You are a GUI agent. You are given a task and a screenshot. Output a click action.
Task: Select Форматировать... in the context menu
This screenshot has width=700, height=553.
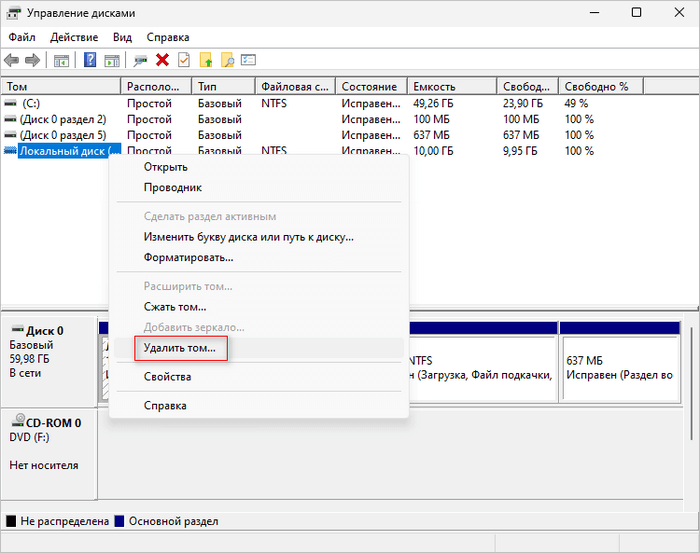(189, 257)
